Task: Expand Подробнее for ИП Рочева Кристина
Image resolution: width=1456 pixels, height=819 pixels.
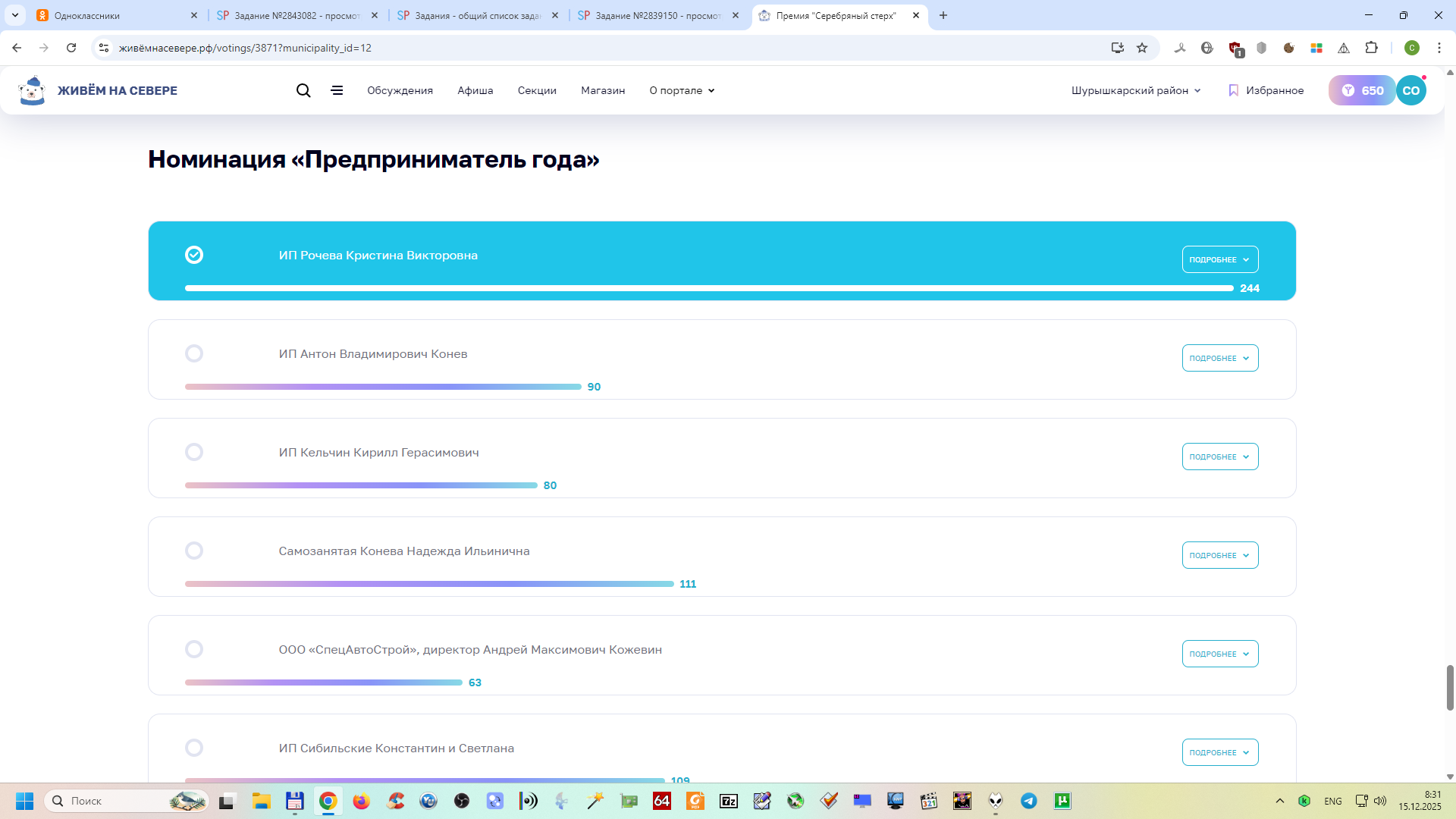Action: pos(1219,259)
